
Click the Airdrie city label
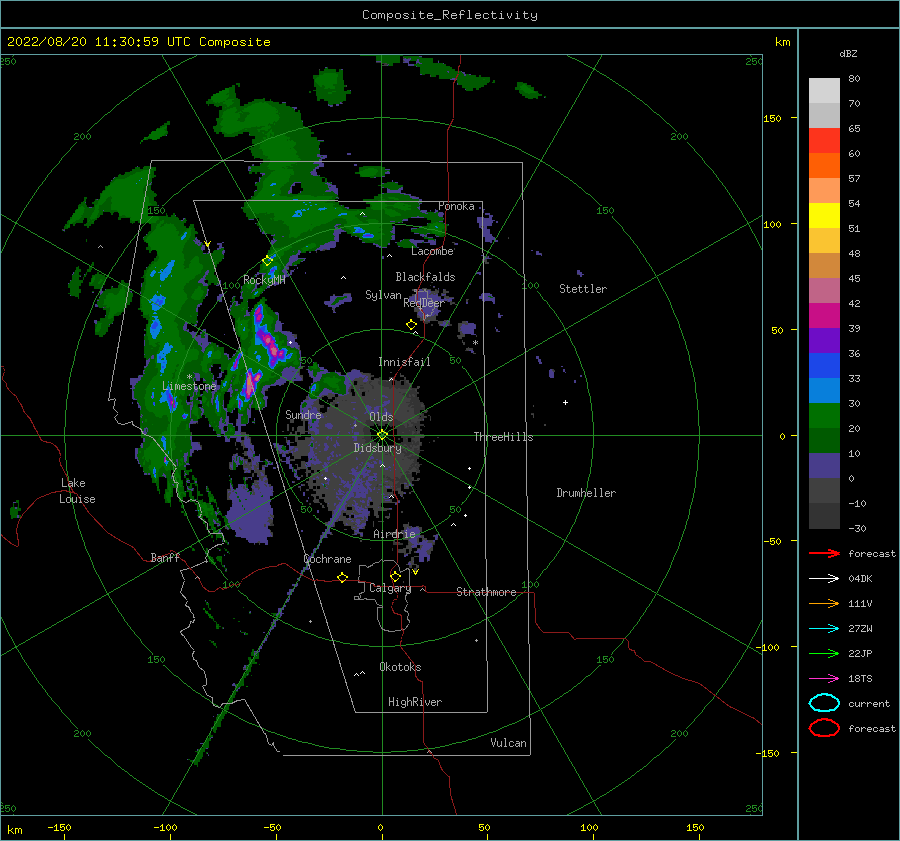coord(394,534)
